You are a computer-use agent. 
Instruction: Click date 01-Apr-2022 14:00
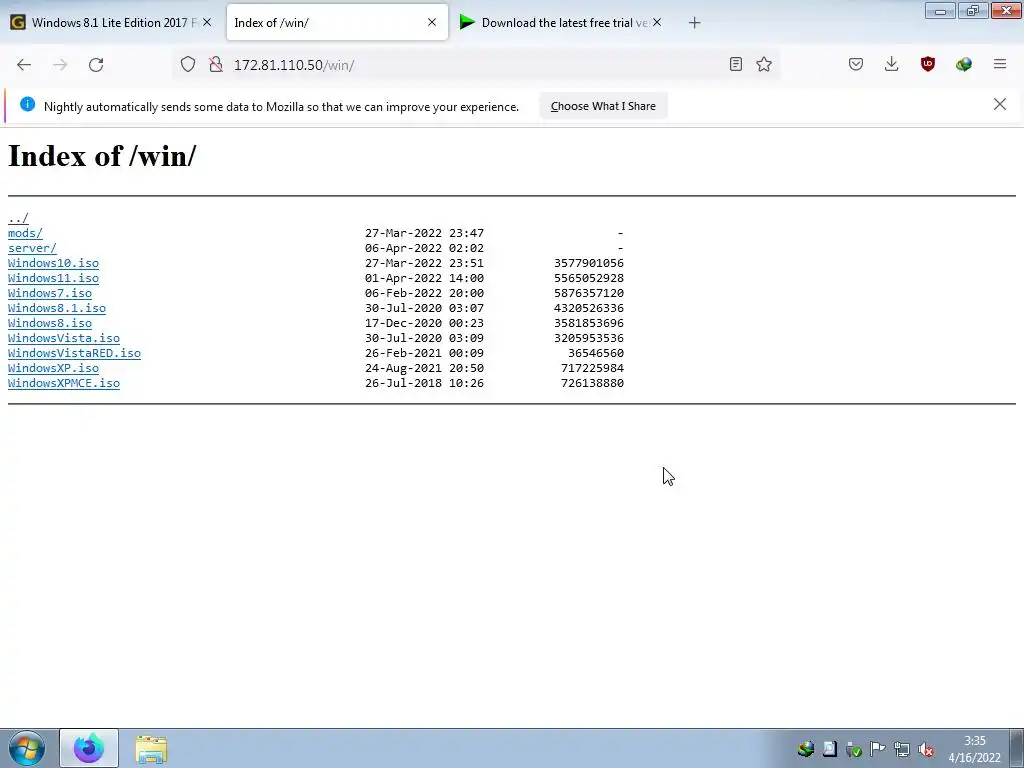(x=424, y=278)
